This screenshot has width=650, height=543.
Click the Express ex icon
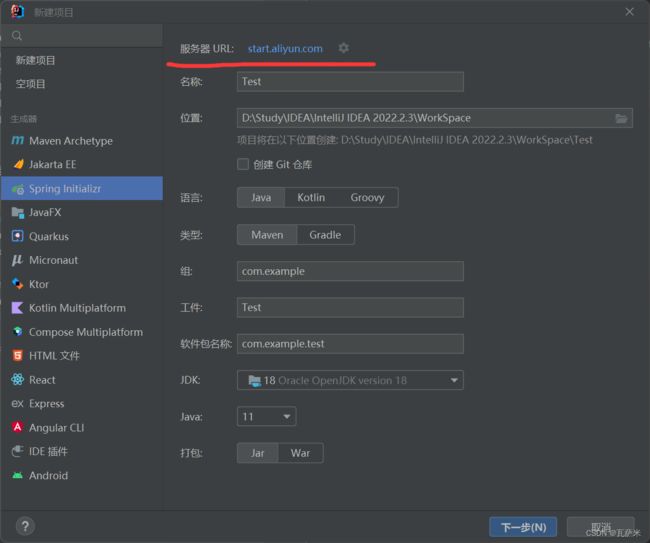click(x=17, y=404)
